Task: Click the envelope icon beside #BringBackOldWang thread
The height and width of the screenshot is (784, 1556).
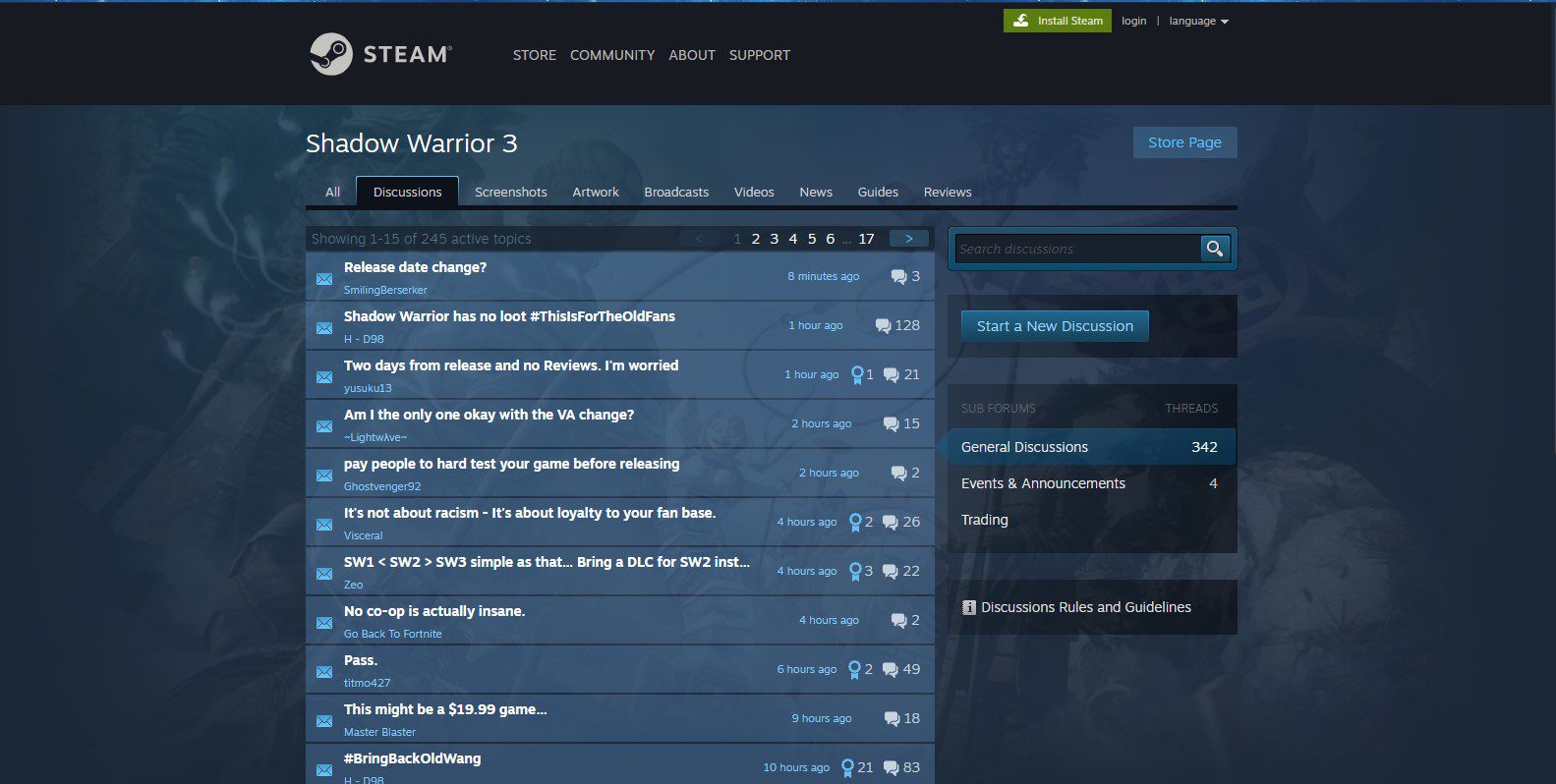Action: click(x=323, y=770)
